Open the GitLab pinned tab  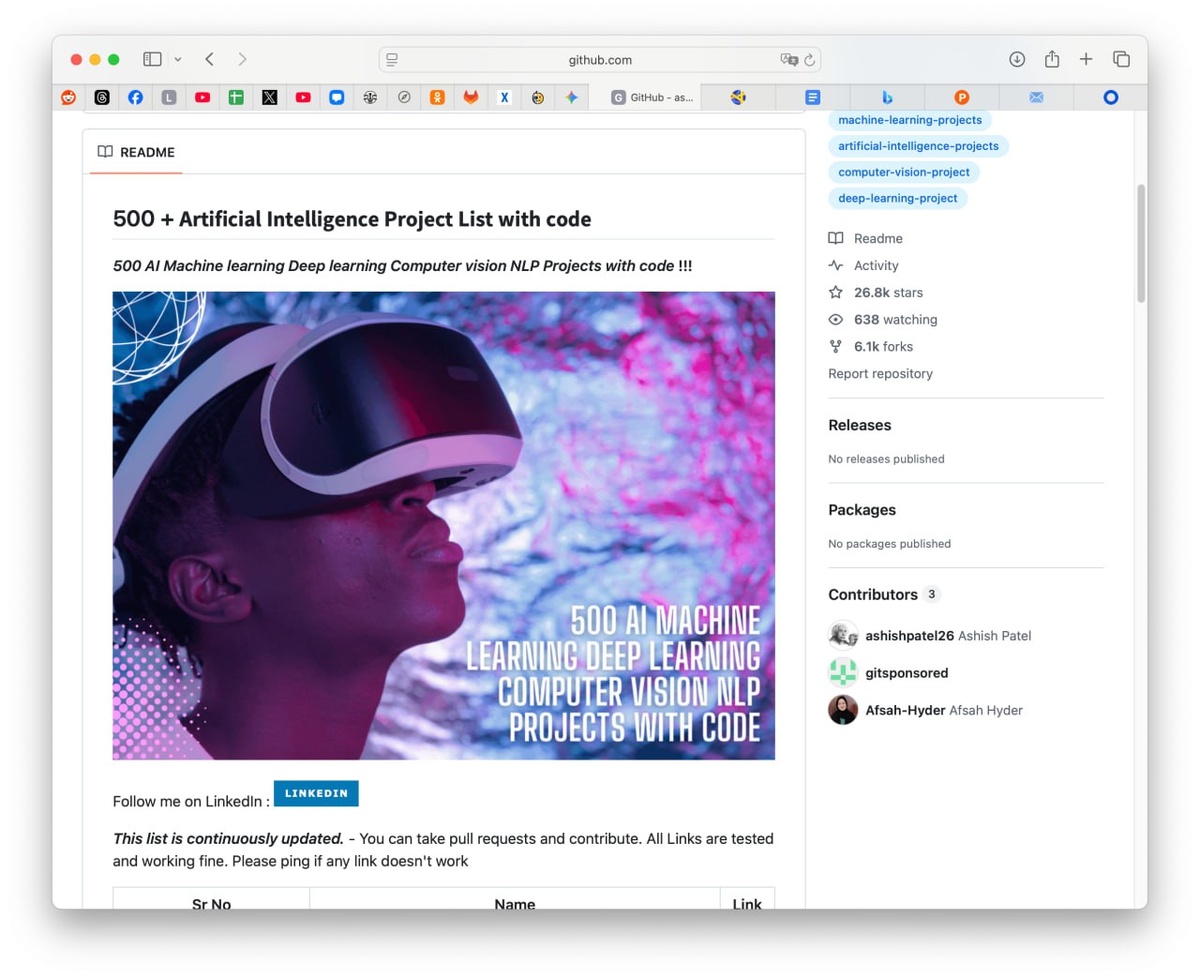click(x=471, y=97)
